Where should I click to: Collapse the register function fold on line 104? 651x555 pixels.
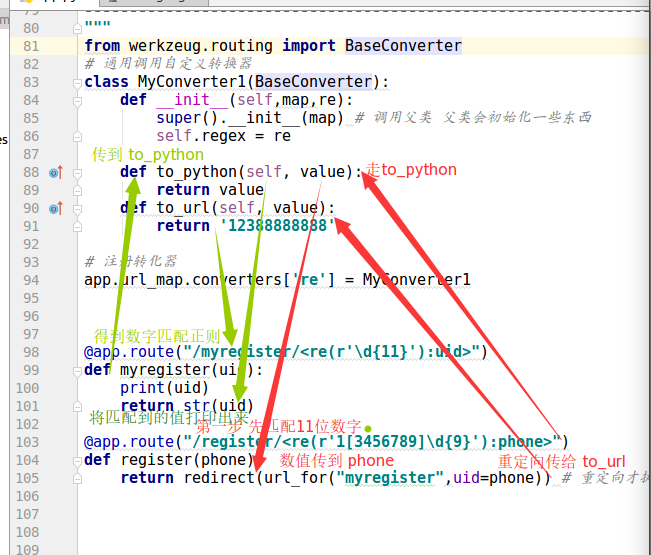pyautogui.click(x=77, y=461)
